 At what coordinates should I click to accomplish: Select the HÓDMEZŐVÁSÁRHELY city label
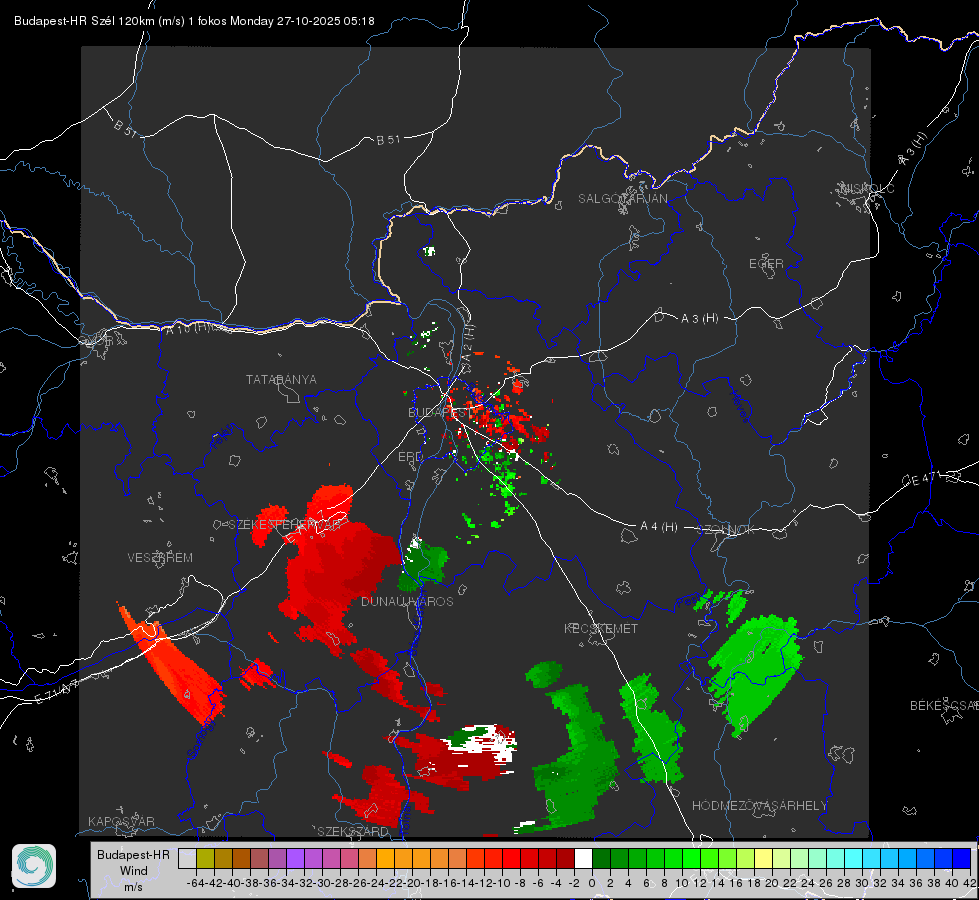pyautogui.click(x=759, y=806)
